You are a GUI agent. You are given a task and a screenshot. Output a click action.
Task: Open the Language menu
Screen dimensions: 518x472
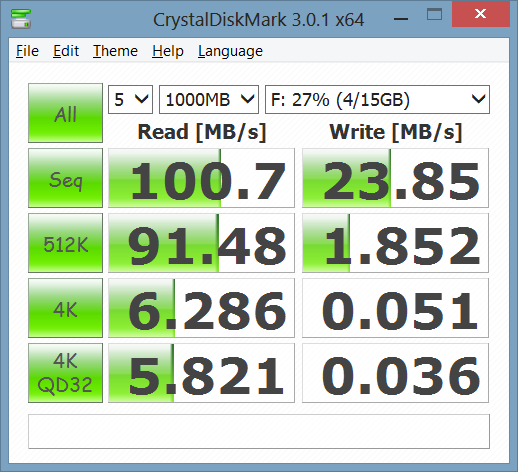(x=230, y=51)
